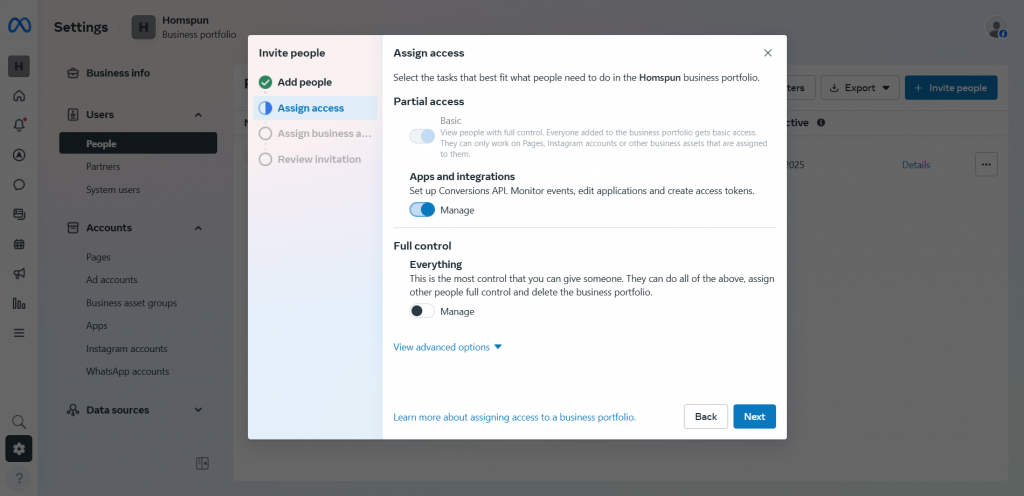Collapse the Users section chevron
1024x496 pixels.
coord(199,115)
